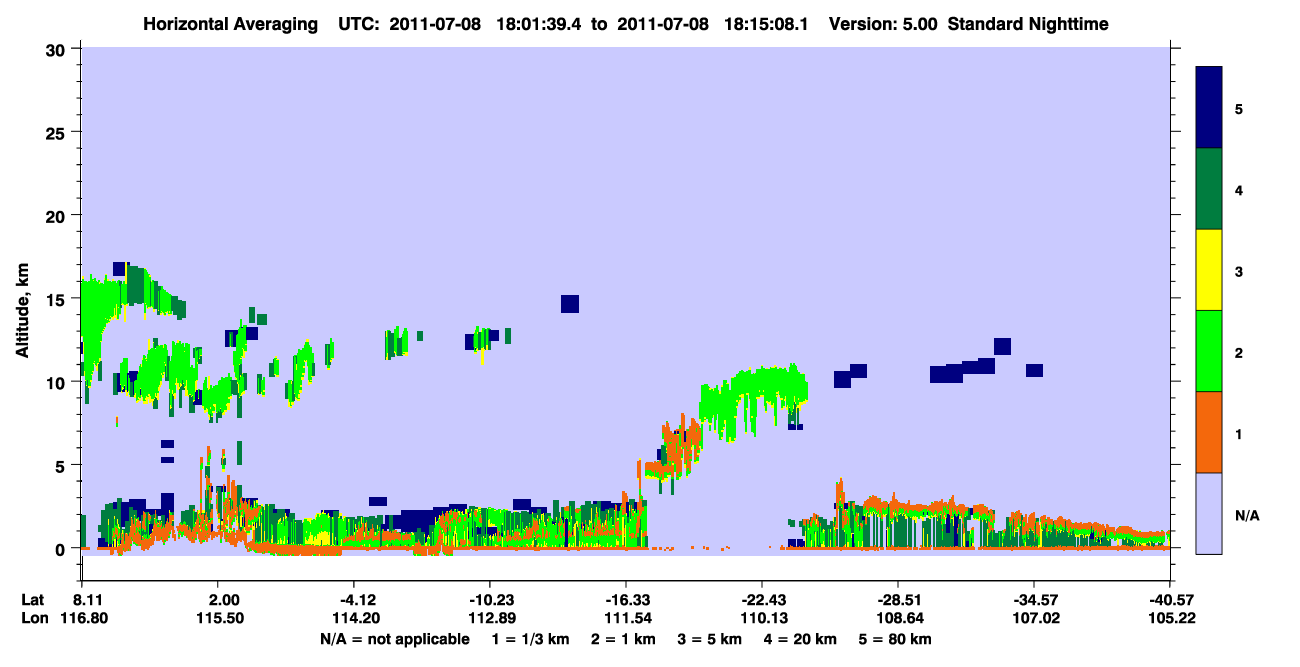Click the isolated blue block near 15 km altitude
Screen dimensions: 1300x667
pos(570,304)
